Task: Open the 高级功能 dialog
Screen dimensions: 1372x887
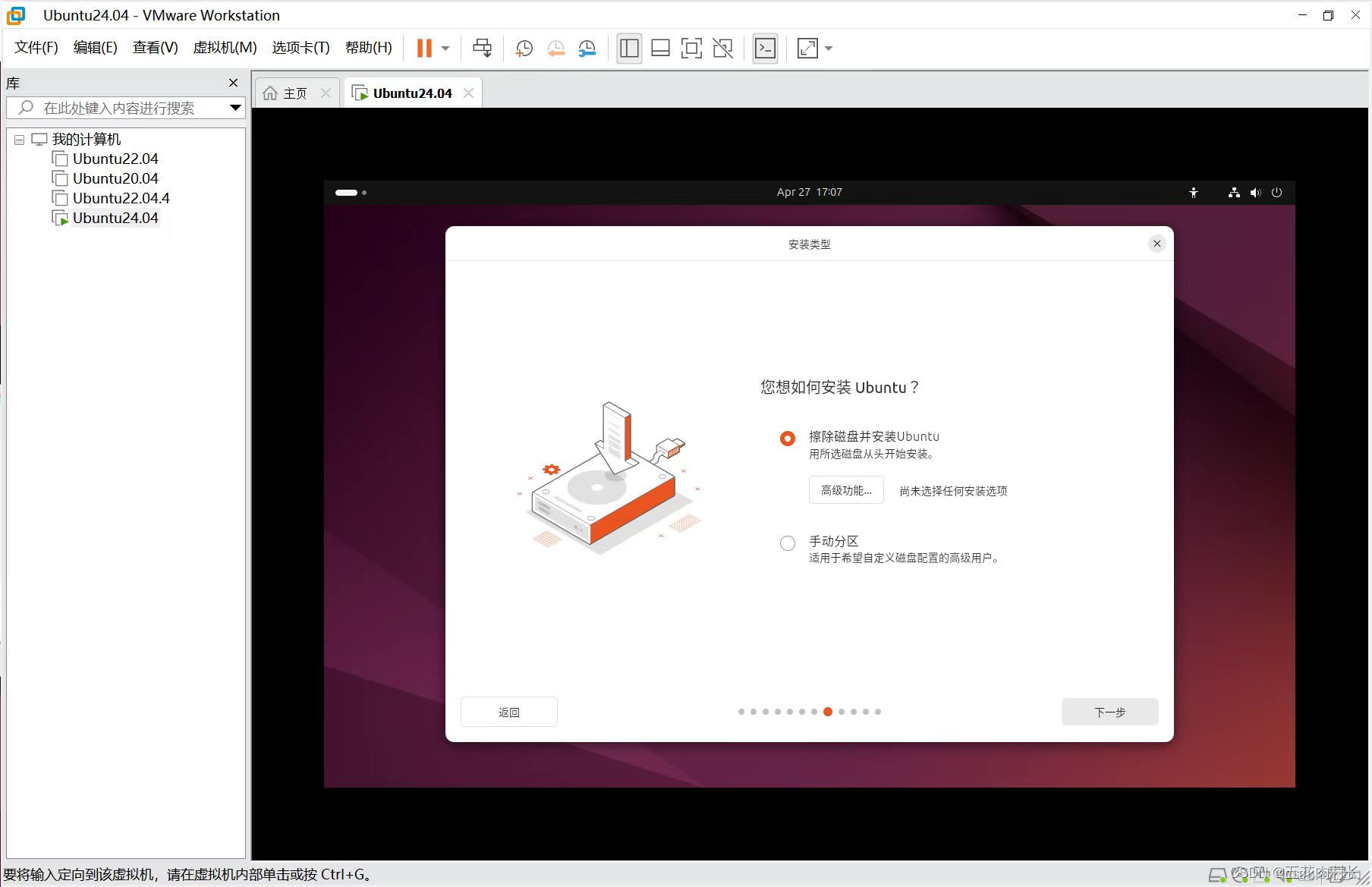Action: pos(845,490)
